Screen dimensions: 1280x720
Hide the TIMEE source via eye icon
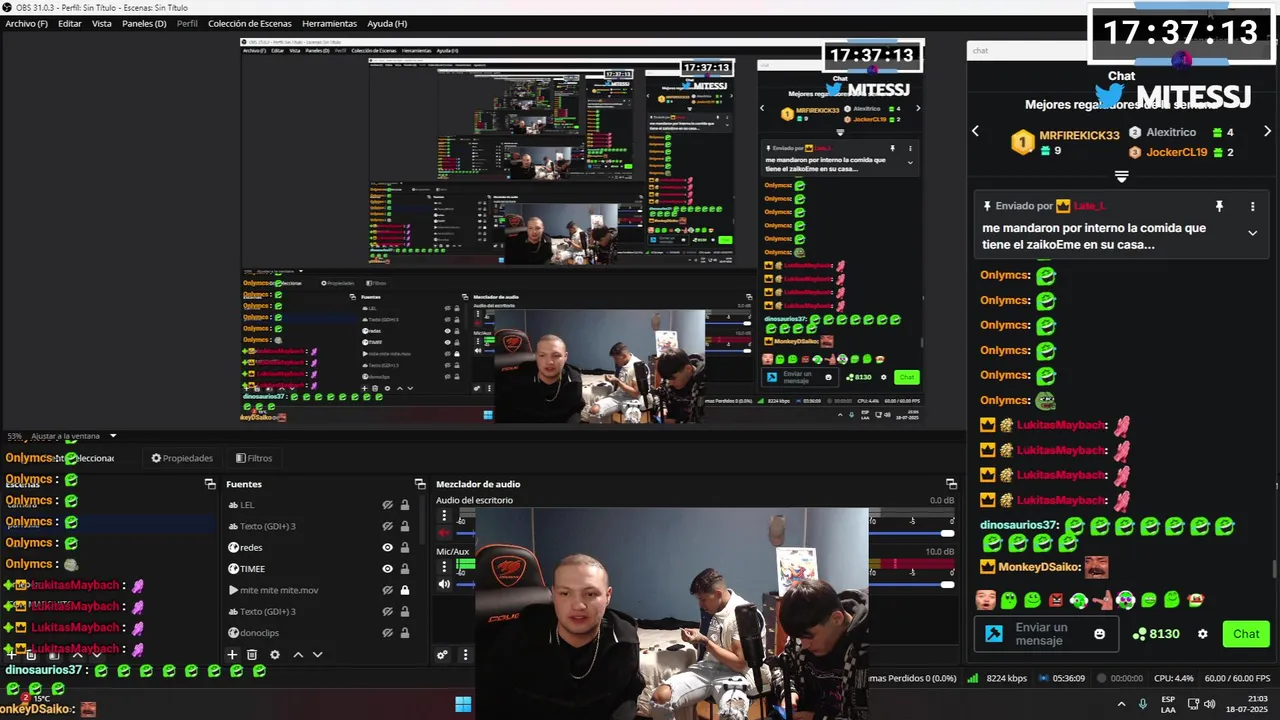click(x=387, y=569)
